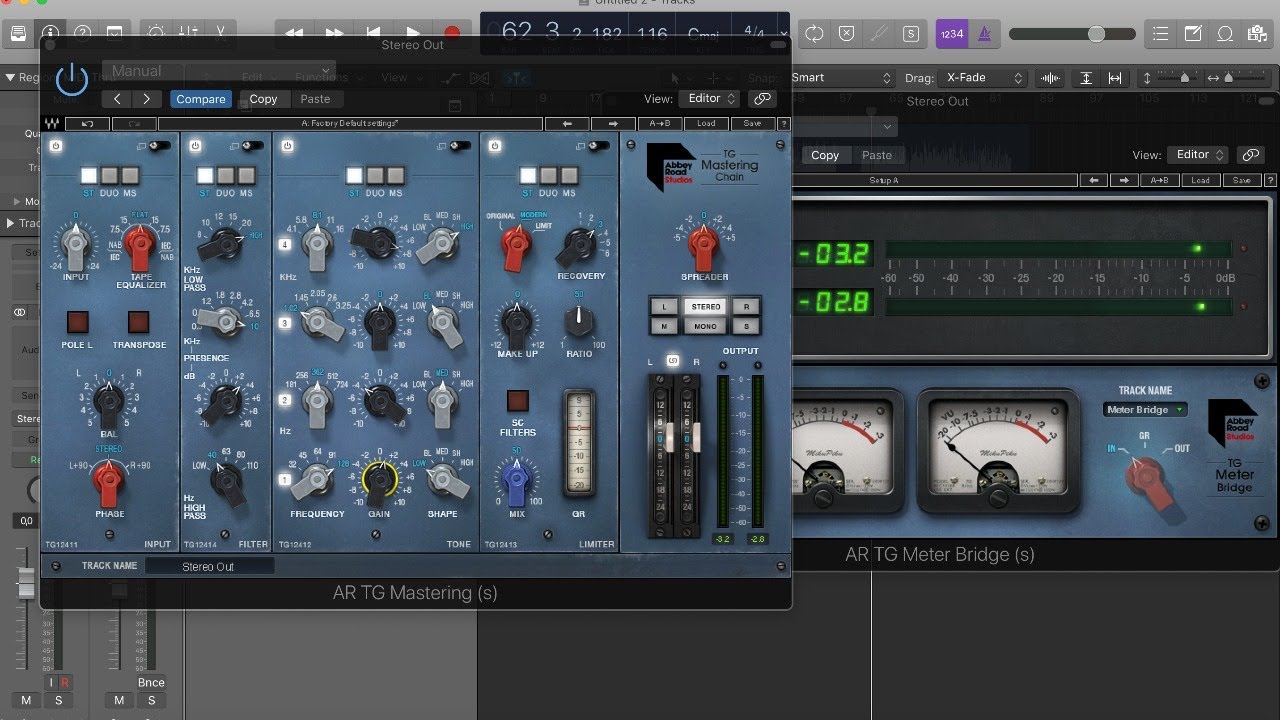Open the Snap Smart dropdown
The height and width of the screenshot is (720, 1280).
(841, 78)
